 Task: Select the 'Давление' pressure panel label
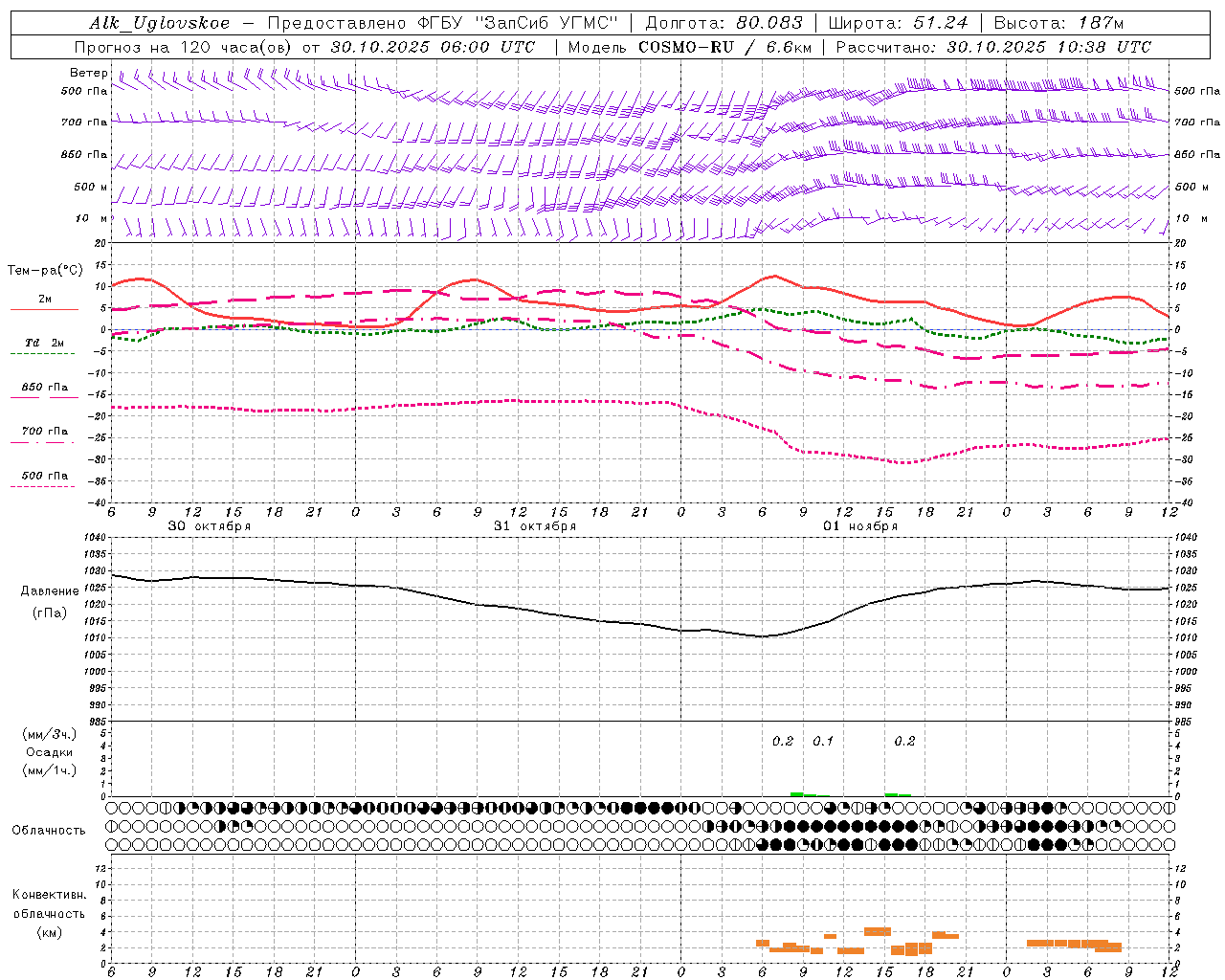[50, 590]
